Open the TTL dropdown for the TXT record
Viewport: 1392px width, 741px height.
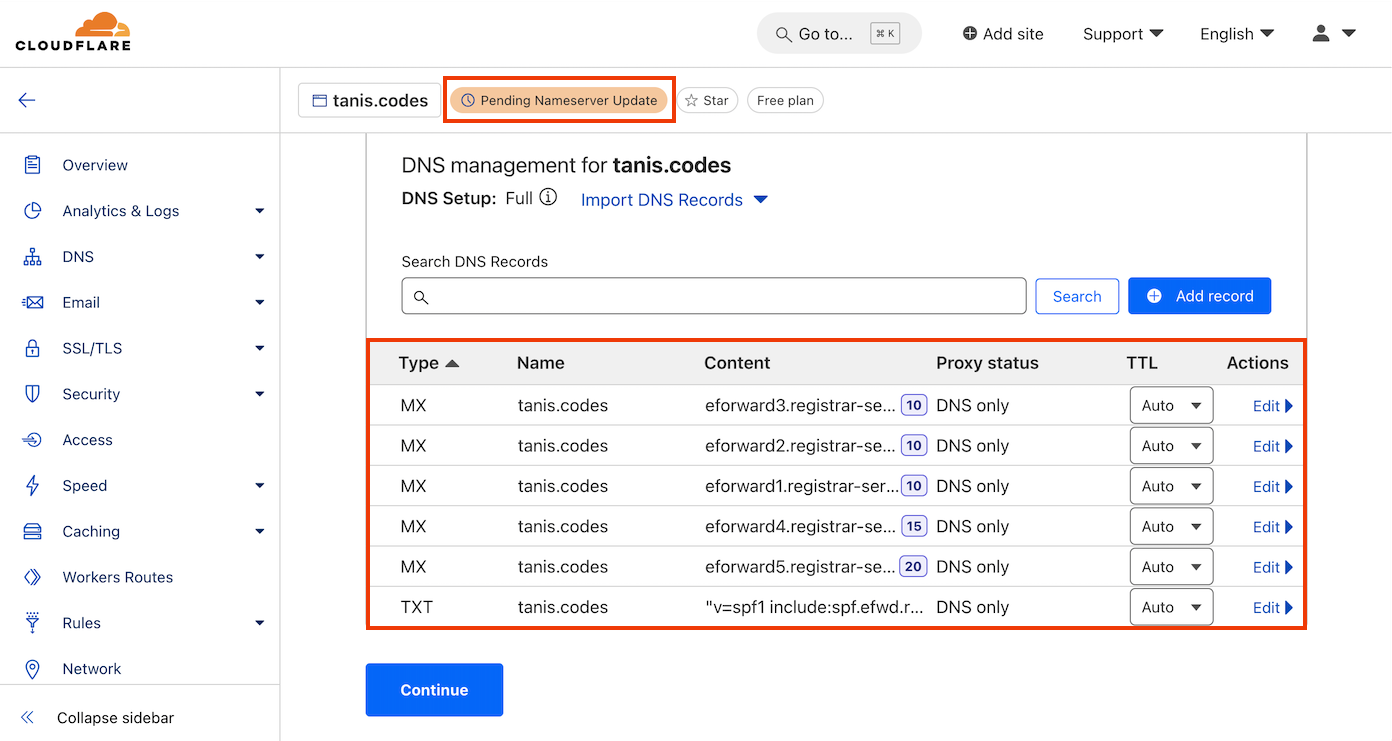1171,606
